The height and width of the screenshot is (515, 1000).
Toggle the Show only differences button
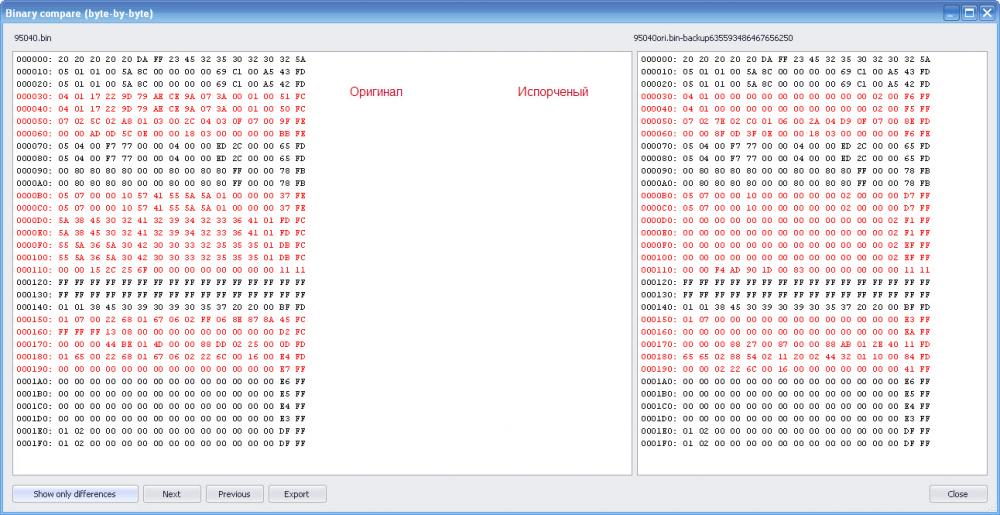coord(73,494)
